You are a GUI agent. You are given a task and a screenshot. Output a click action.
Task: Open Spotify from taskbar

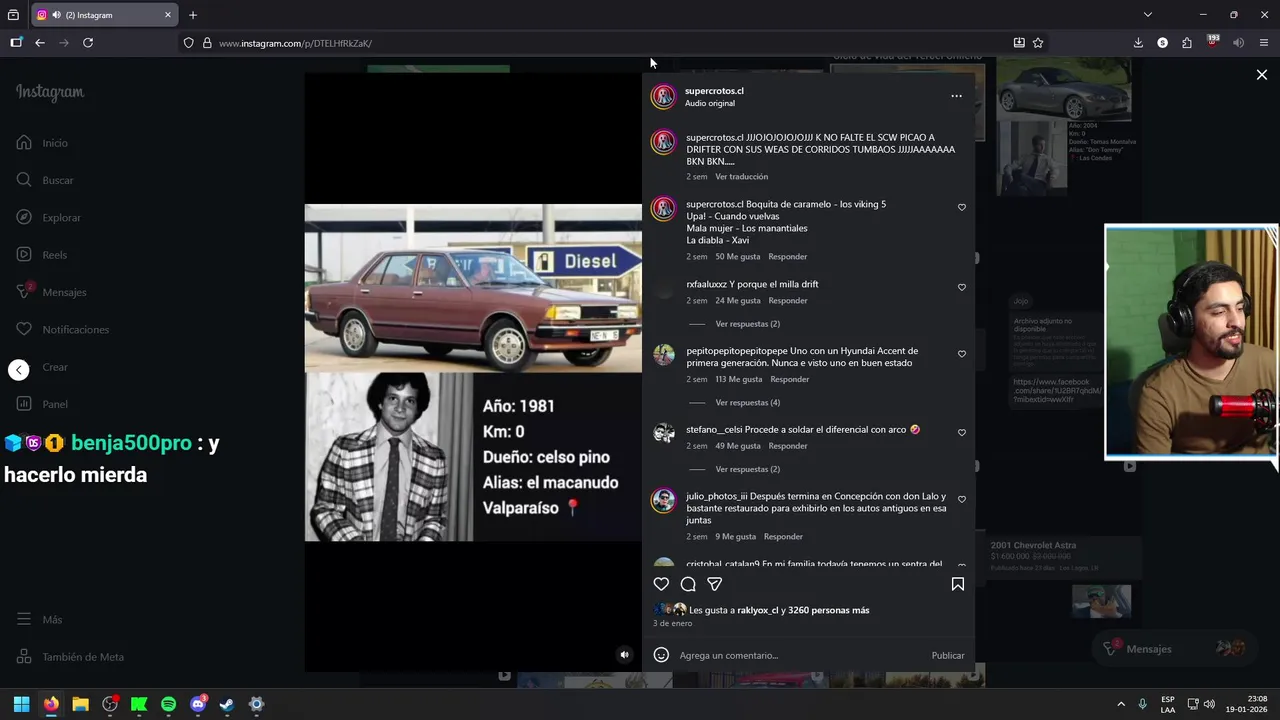[x=168, y=704]
